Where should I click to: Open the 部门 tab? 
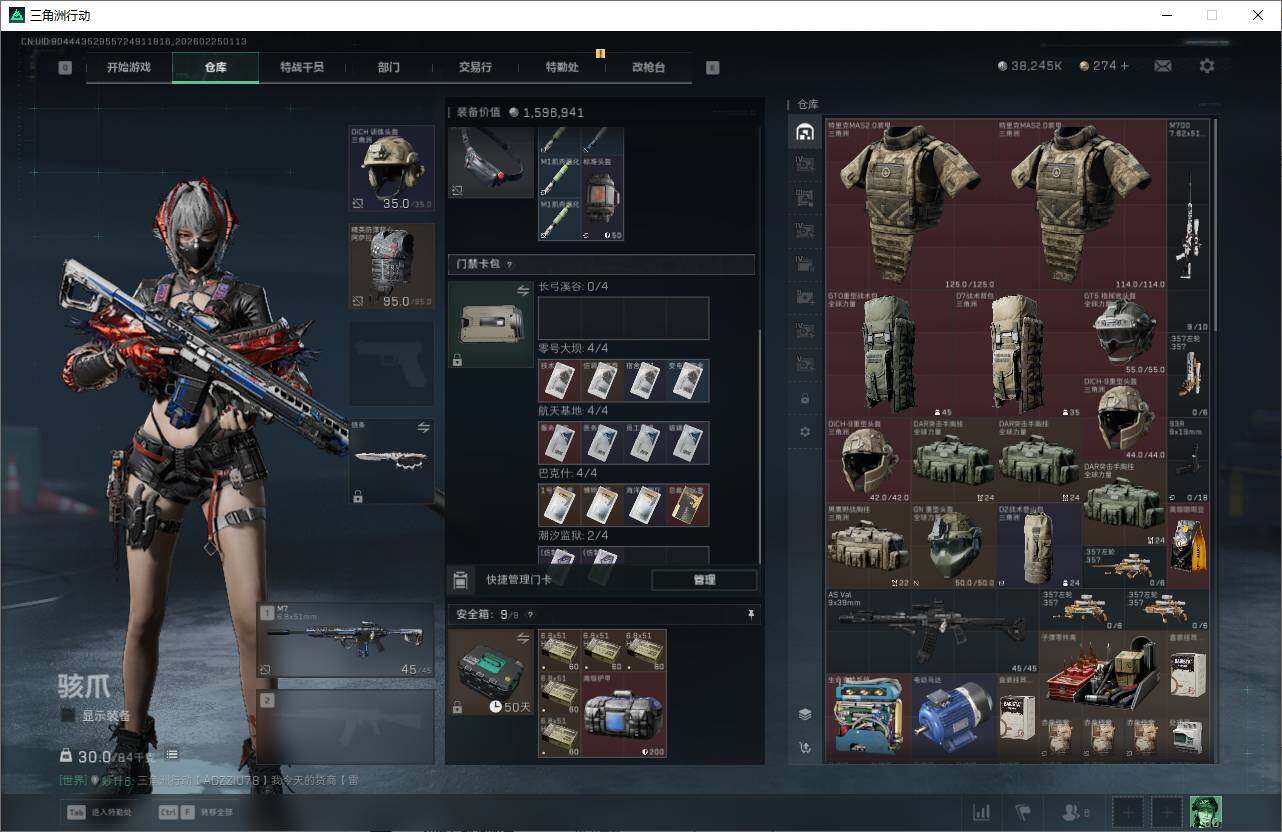coord(389,67)
